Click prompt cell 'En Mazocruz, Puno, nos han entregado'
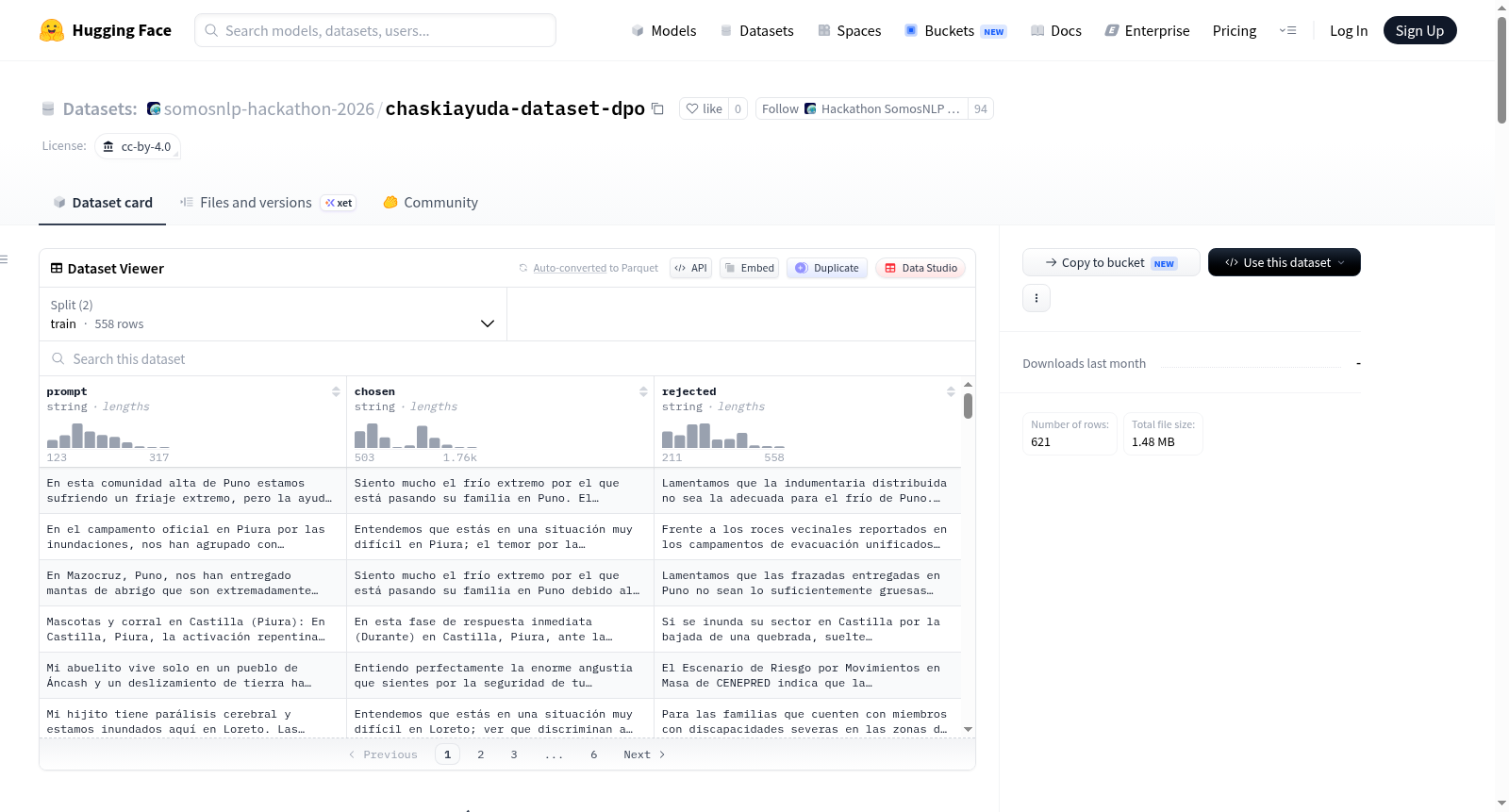Screen dimensions: 1509x812 click(192, 583)
